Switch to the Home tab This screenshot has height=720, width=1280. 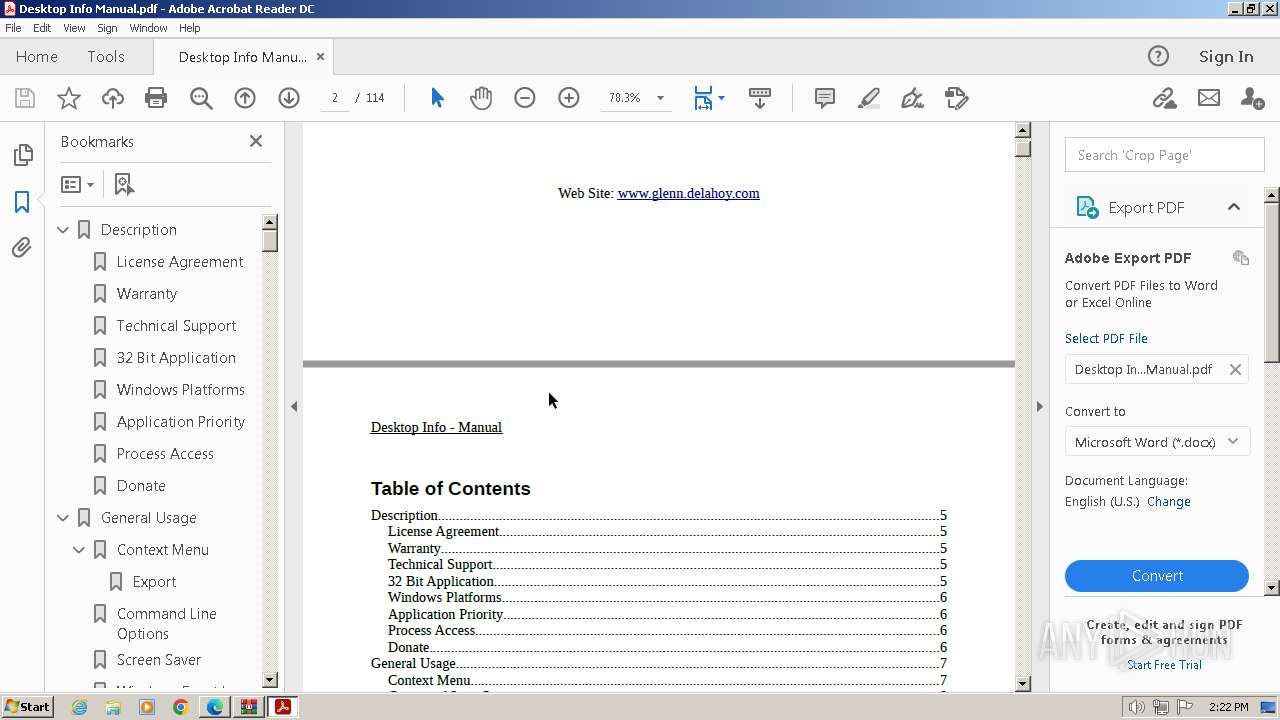[x=37, y=57]
